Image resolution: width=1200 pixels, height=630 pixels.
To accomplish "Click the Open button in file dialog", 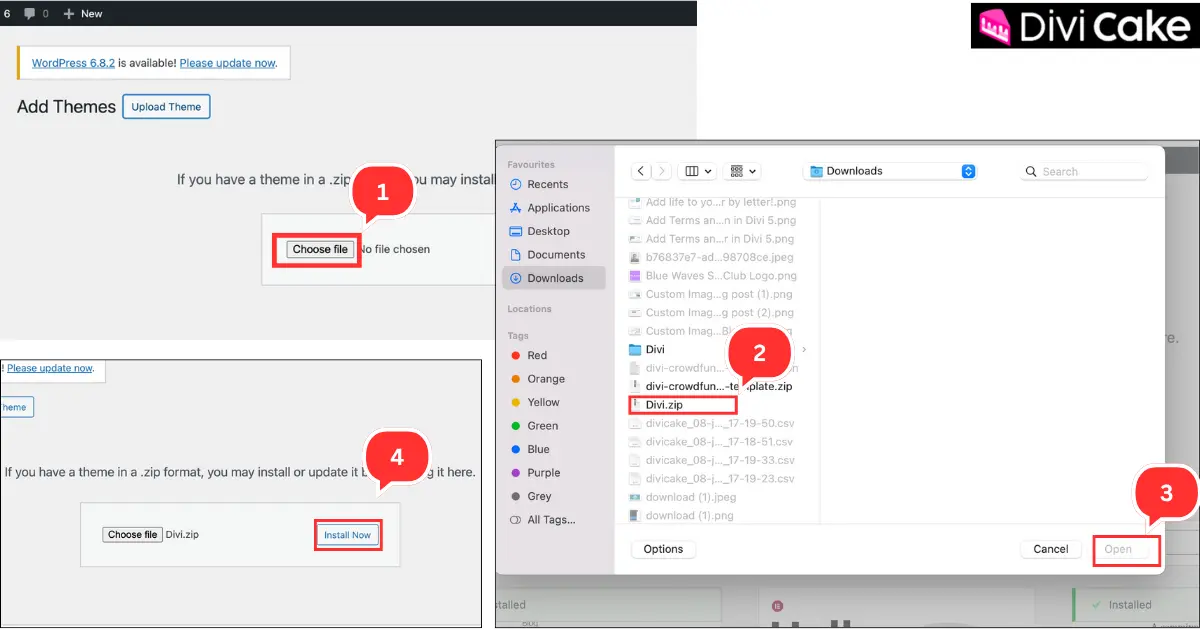I will click(1118, 549).
